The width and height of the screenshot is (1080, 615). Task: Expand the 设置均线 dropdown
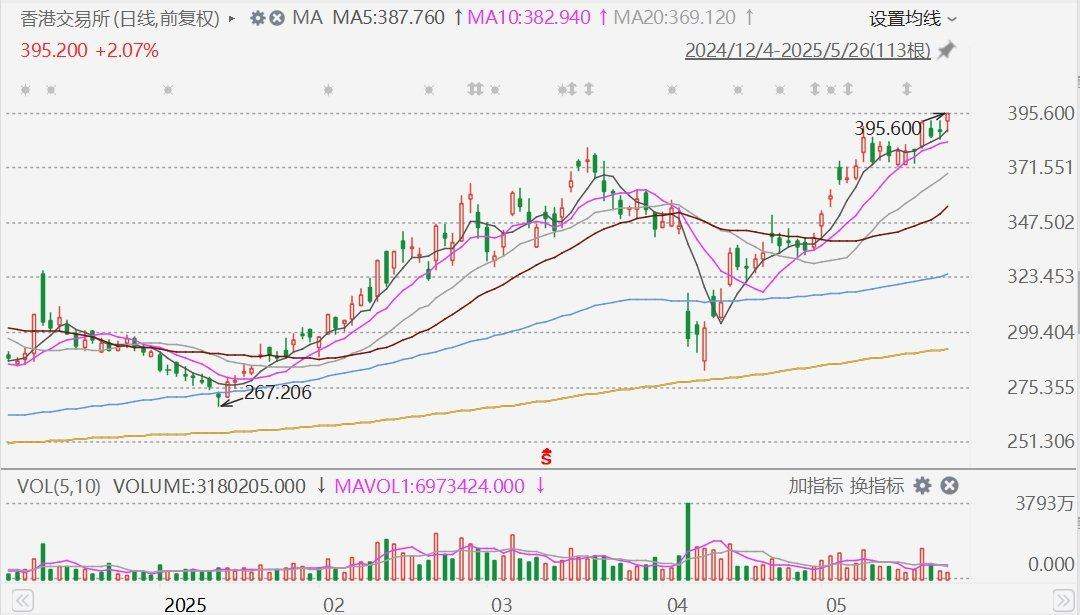click(912, 18)
